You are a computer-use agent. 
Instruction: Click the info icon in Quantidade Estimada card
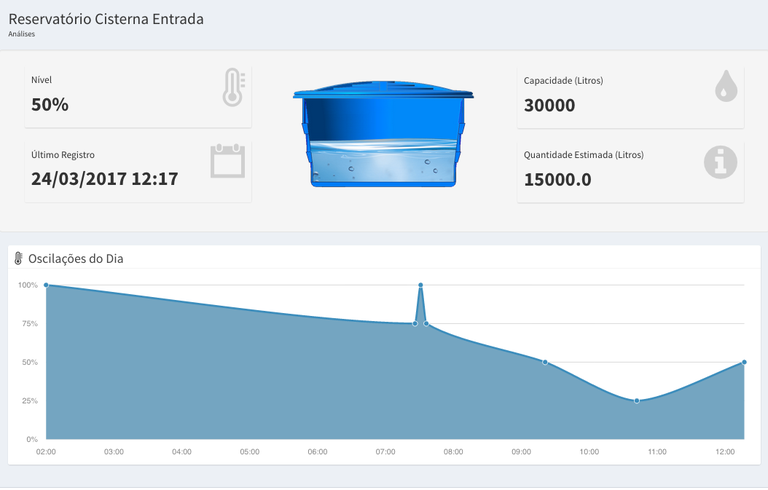tap(720, 162)
